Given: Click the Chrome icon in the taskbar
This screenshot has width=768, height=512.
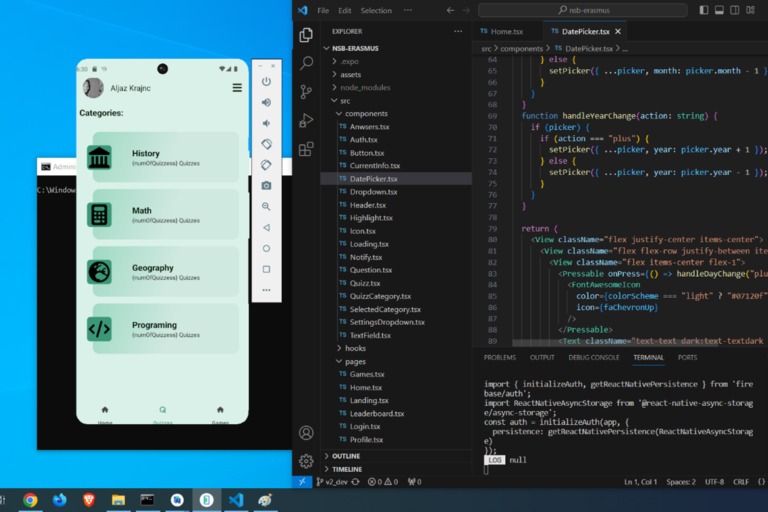Looking at the screenshot, I should pyautogui.click(x=30, y=499).
